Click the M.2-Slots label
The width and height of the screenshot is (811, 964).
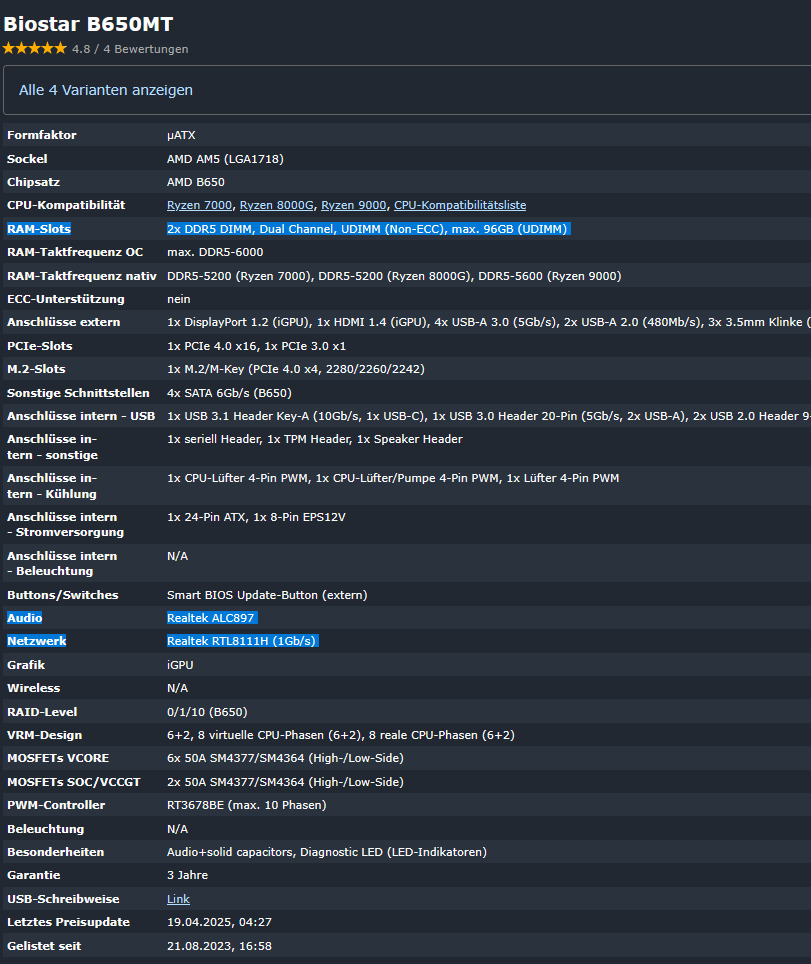[36, 369]
